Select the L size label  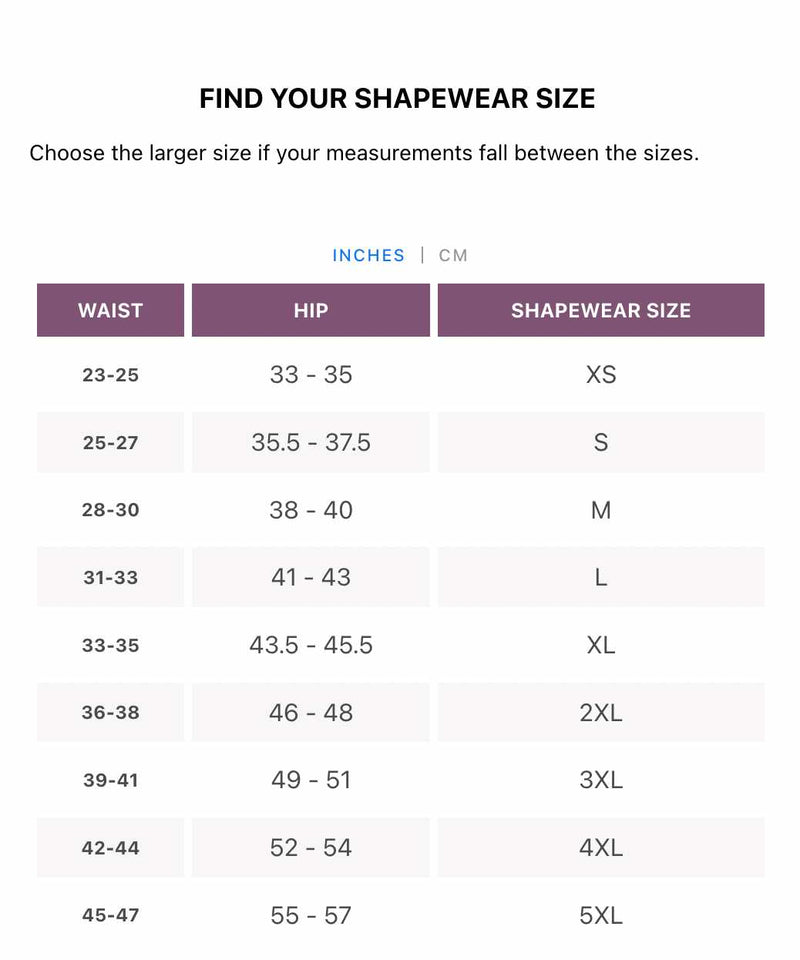pyautogui.click(x=601, y=577)
